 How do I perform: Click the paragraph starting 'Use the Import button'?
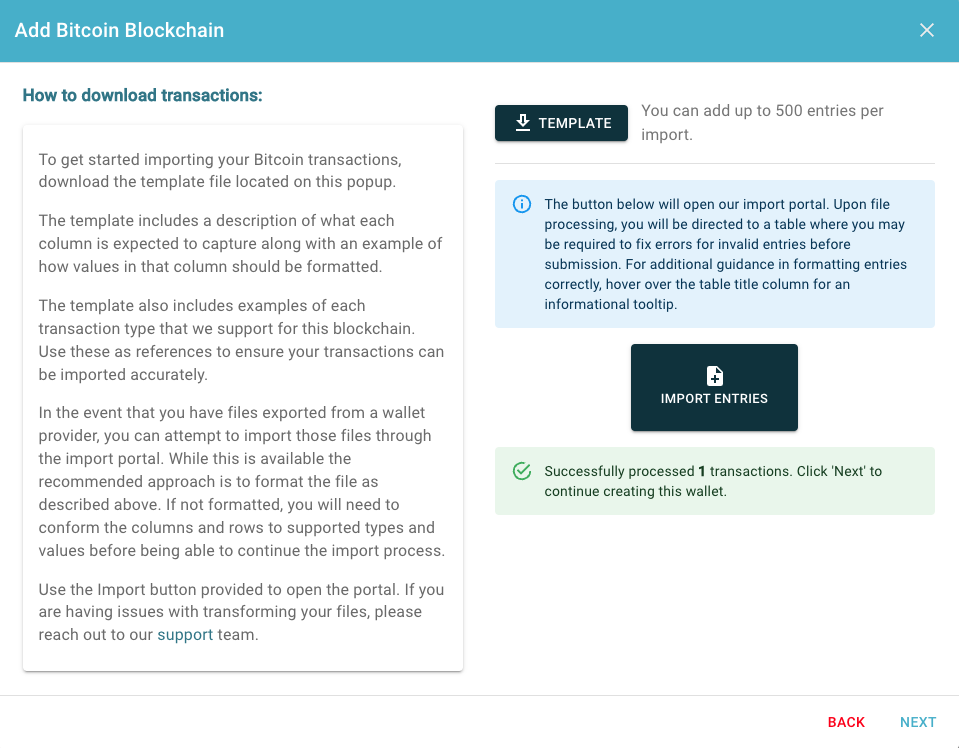click(241, 612)
